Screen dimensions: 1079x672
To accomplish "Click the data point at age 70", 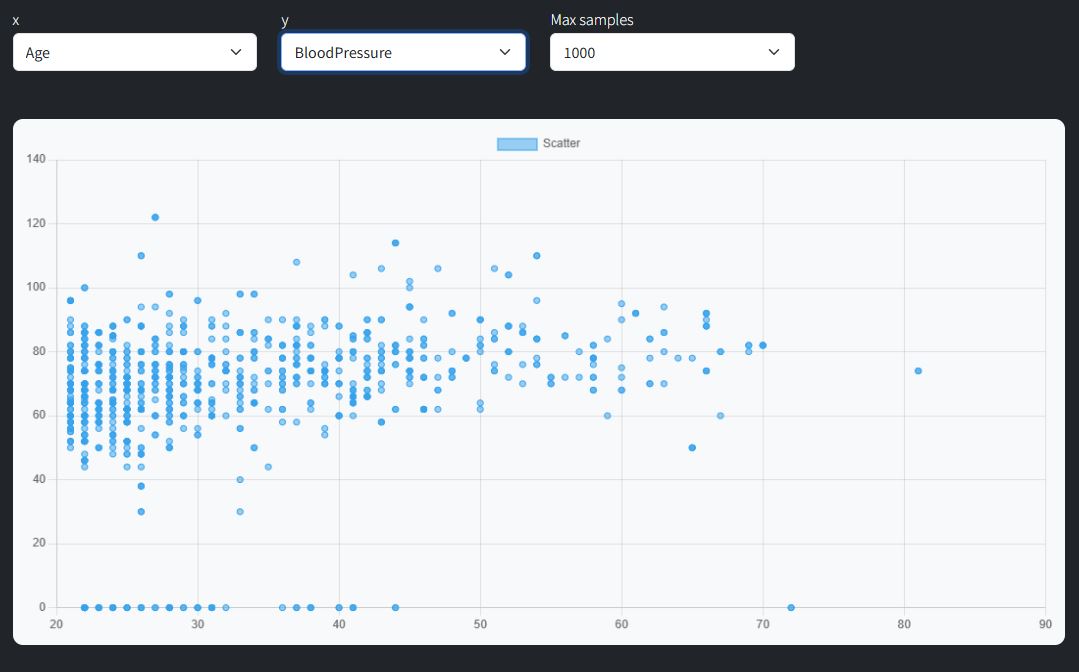I will [763, 345].
